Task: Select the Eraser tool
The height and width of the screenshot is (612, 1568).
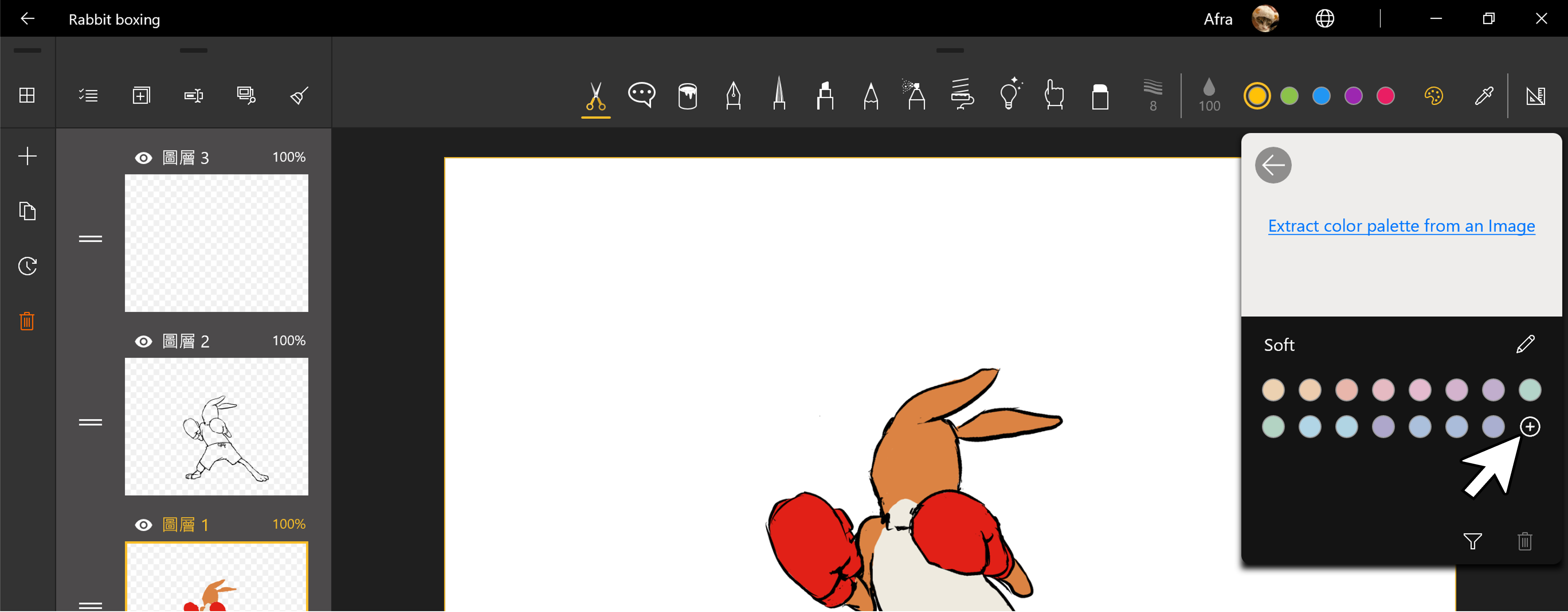Action: [1100, 96]
